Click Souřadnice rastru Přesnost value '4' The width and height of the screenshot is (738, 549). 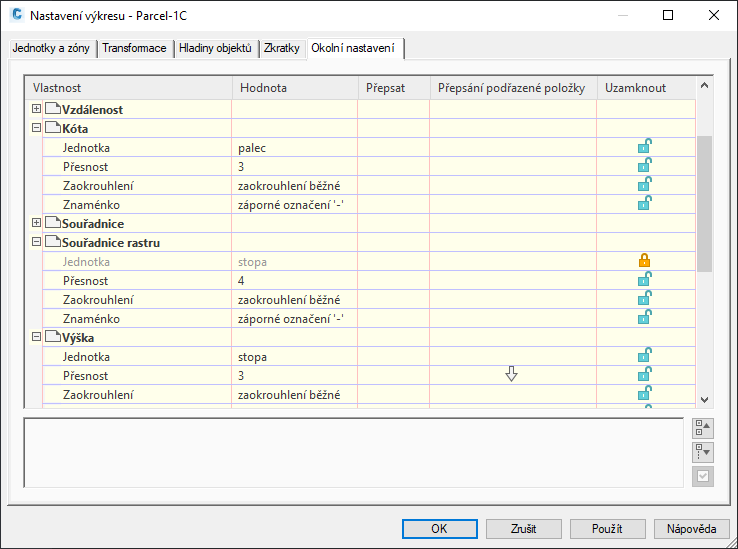click(241, 281)
